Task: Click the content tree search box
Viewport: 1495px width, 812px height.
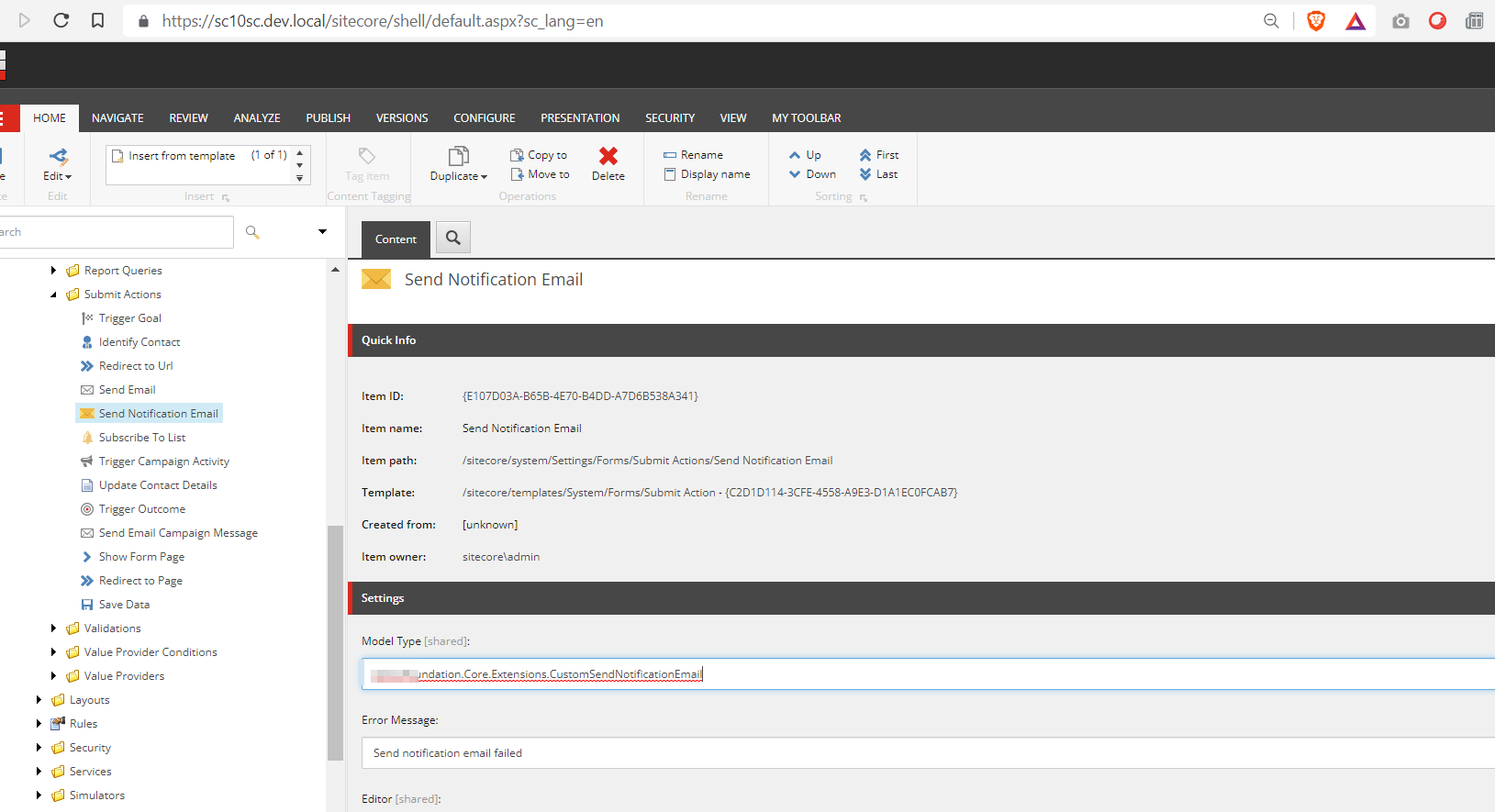Action: tap(116, 232)
